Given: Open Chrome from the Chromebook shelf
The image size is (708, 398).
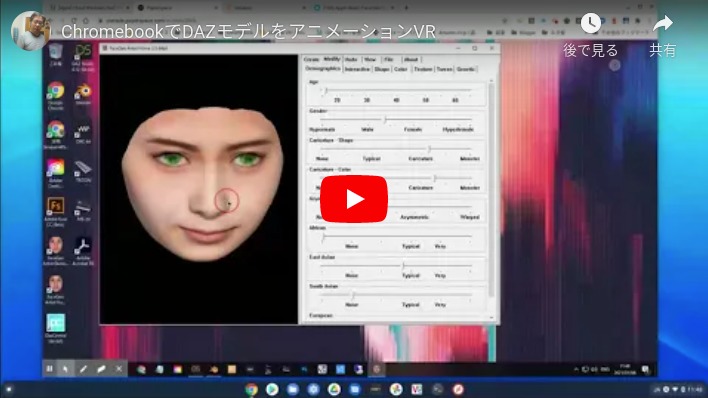Looking at the screenshot, I should pyautogui.click(x=251, y=389).
